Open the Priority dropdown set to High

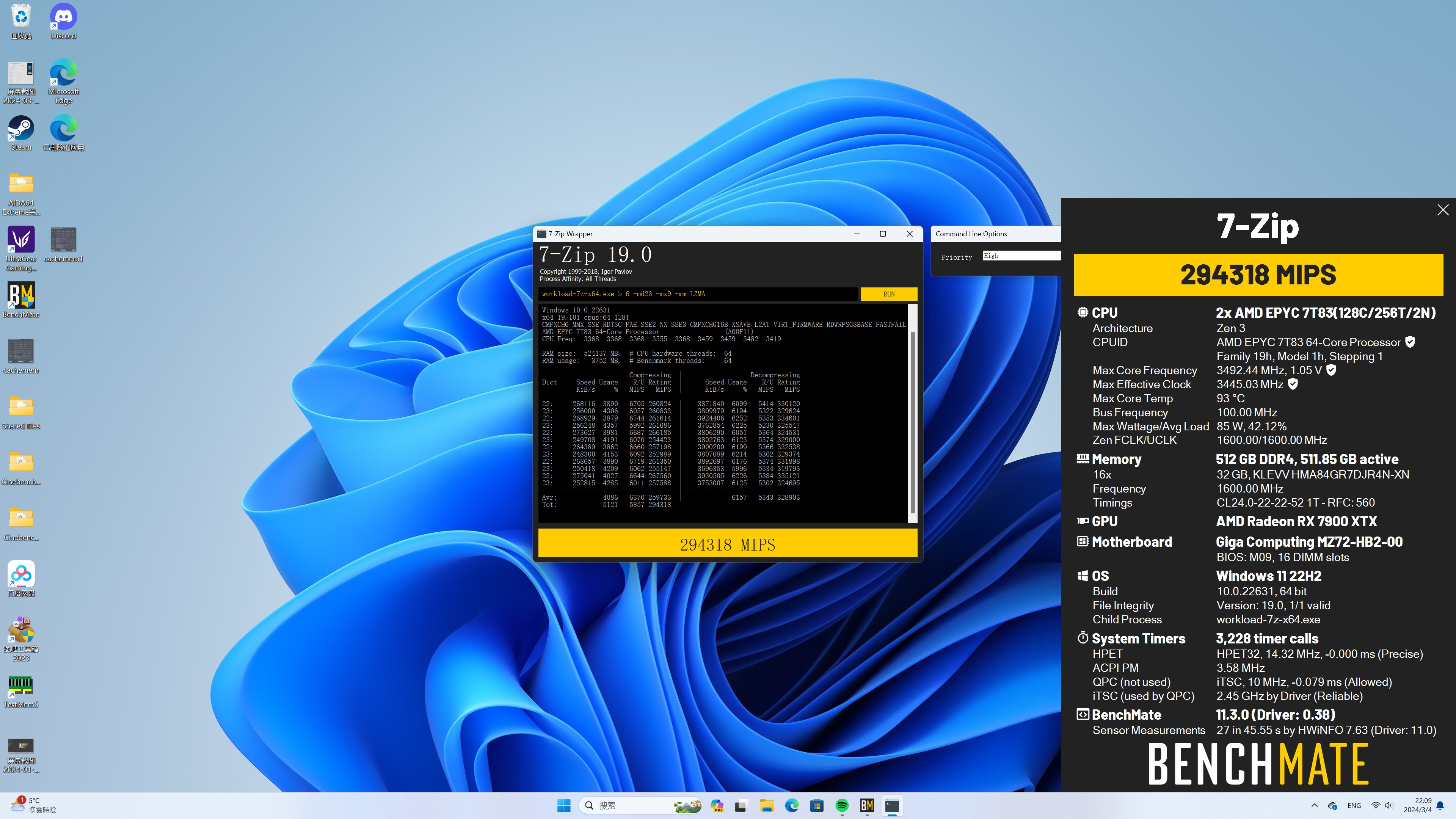pos(1021,256)
